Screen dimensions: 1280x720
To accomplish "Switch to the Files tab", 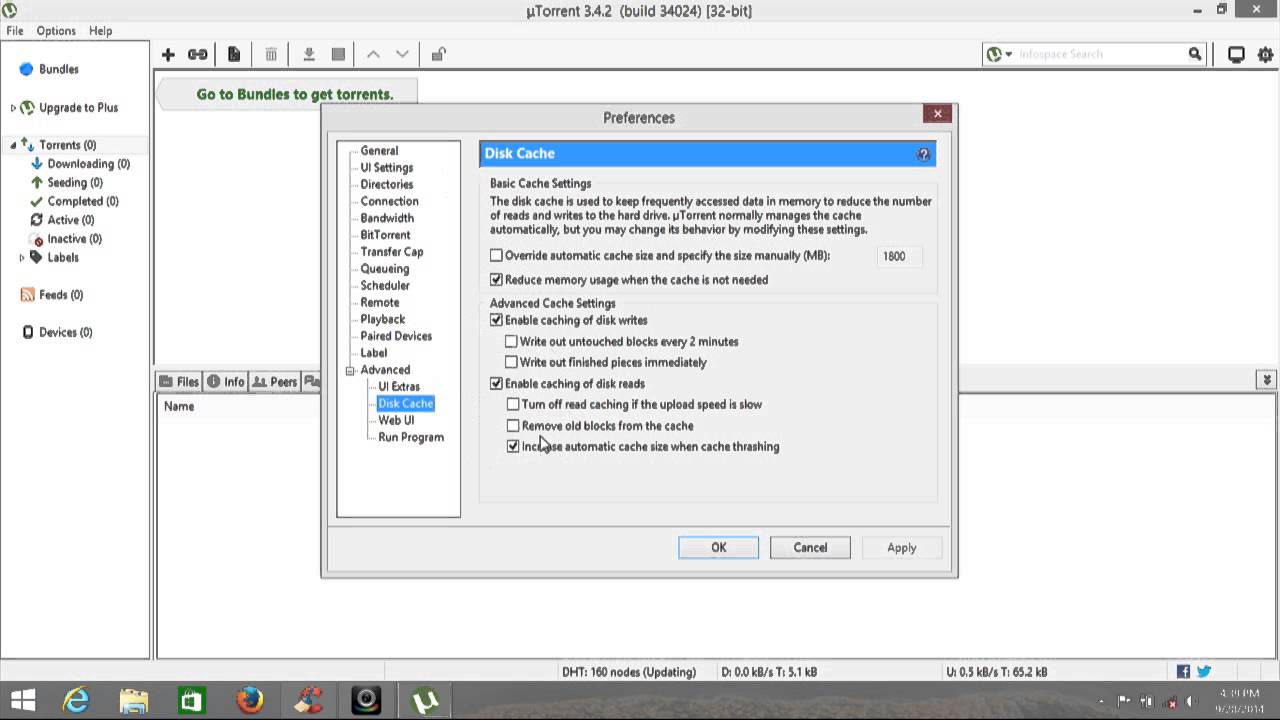I will click(x=179, y=382).
